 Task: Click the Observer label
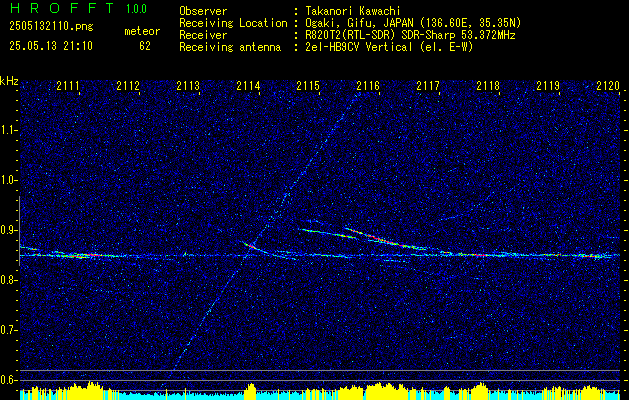point(203,11)
